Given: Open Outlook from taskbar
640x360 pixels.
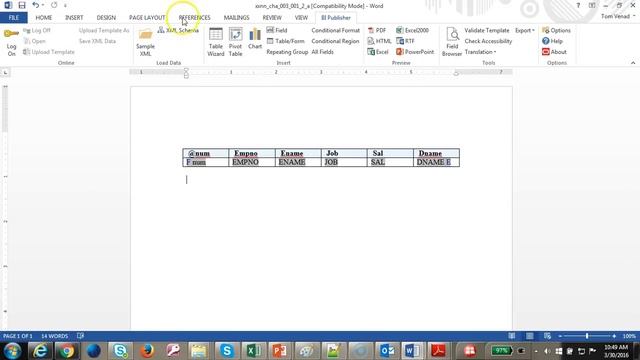Looking at the screenshot, I should point(387,351).
